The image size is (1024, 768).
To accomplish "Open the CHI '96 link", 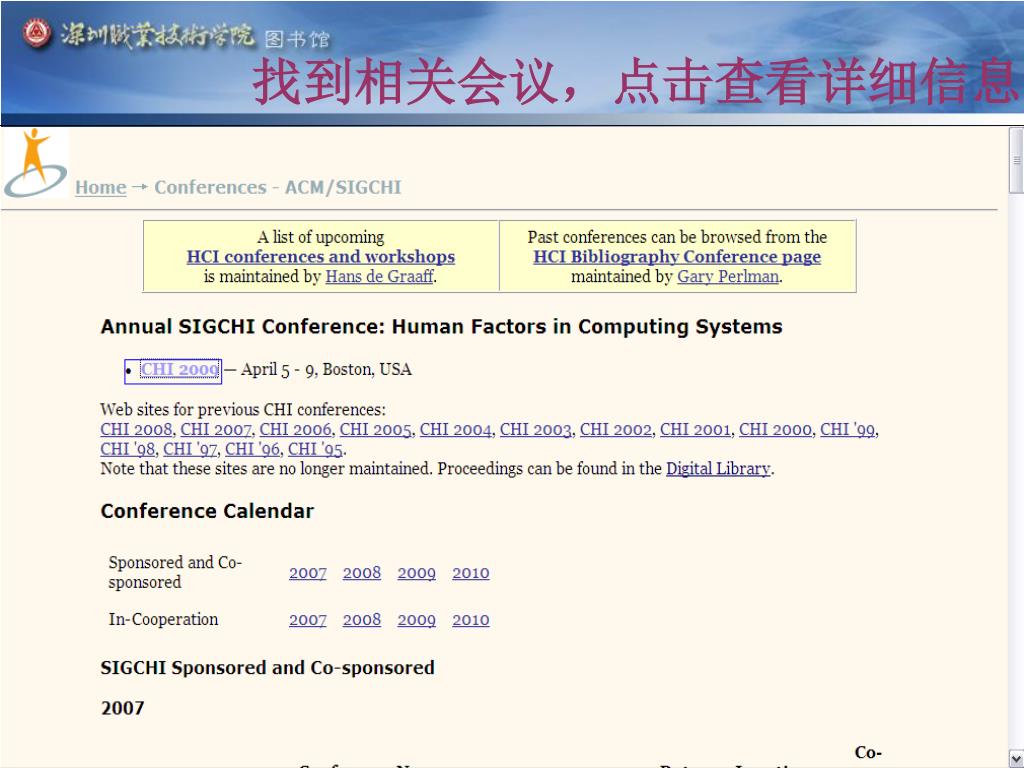I will coord(253,449).
